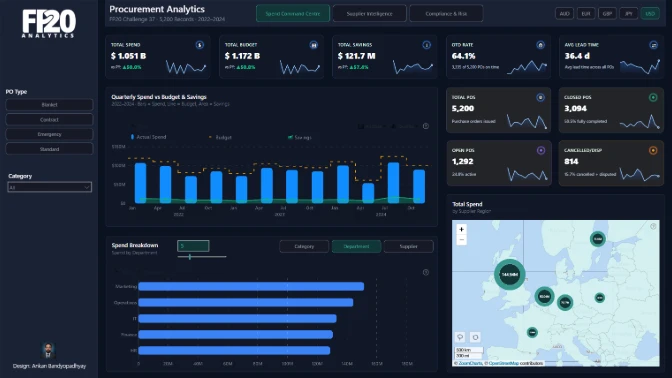Zoom out on the map
672x378 pixels.
462,240
